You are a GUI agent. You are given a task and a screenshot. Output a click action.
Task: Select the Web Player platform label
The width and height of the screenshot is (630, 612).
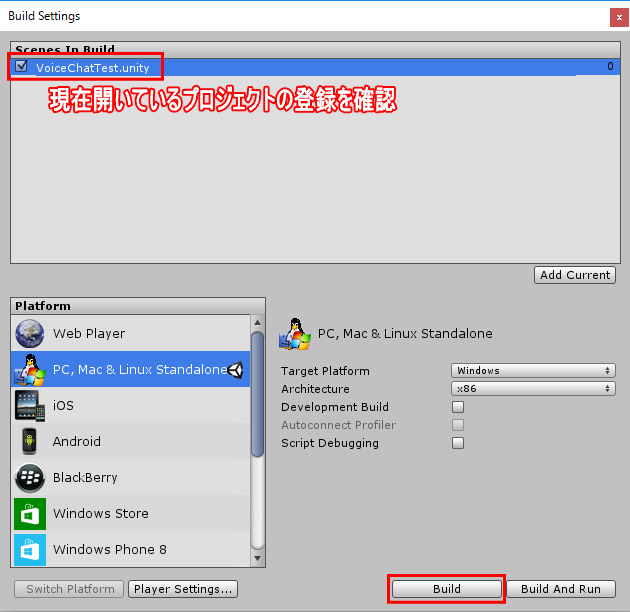(89, 334)
